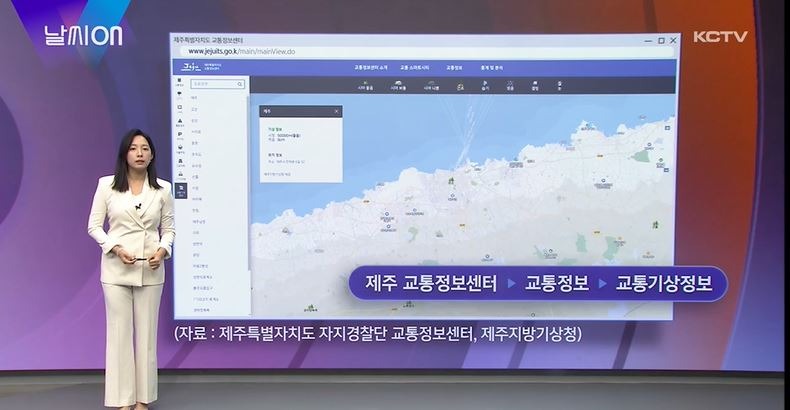The image size is (790, 410).
Task: Click the link at bottom of 제주 popup
Action: (x=277, y=174)
